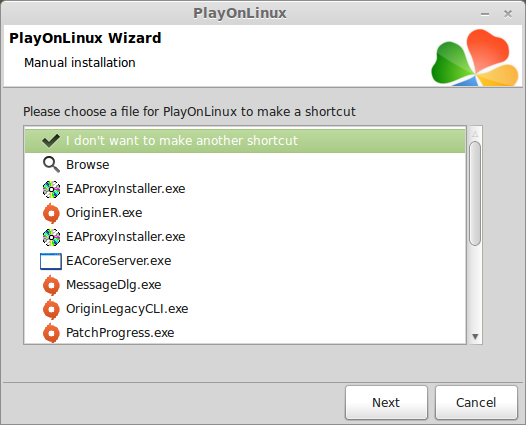Click the PlayOnLinux clover logo
Viewport: 526px width, 425px height.
[475, 57]
